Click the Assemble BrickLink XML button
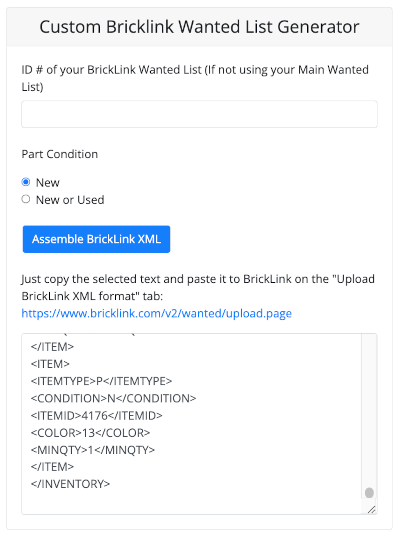 (x=96, y=239)
